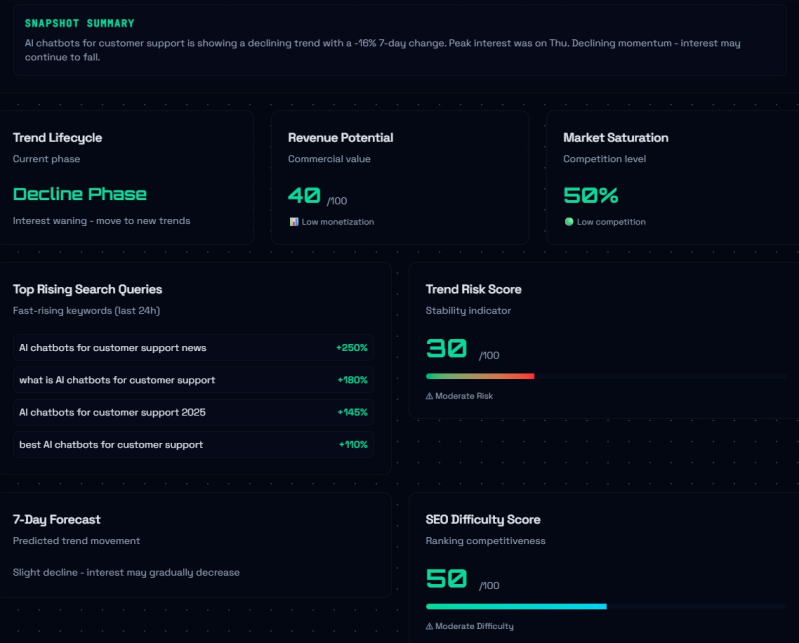Image resolution: width=799 pixels, height=643 pixels.
Task: Click the warning icon beside Moderate Difficulty
Action: (429, 626)
